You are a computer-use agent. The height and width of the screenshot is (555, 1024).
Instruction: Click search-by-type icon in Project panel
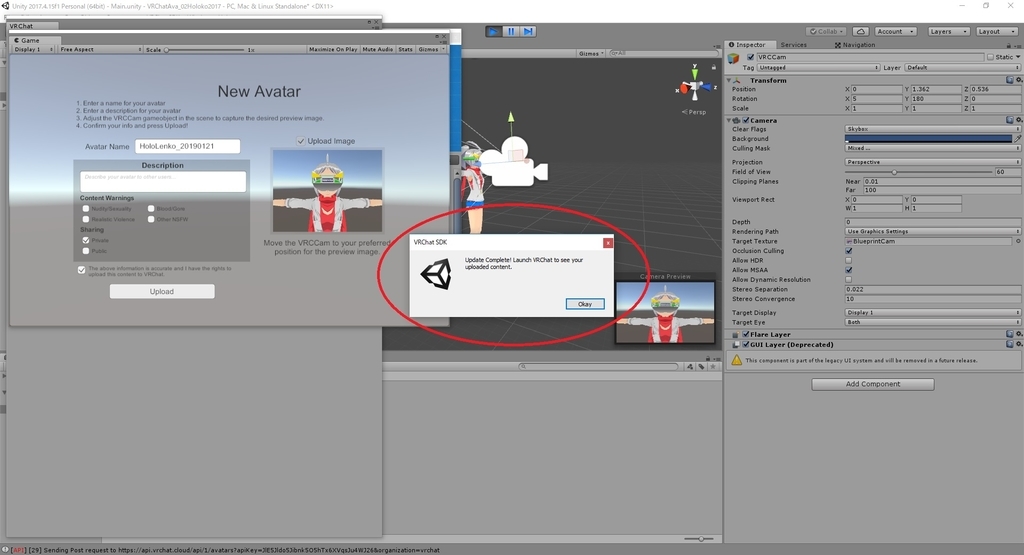point(690,366)
